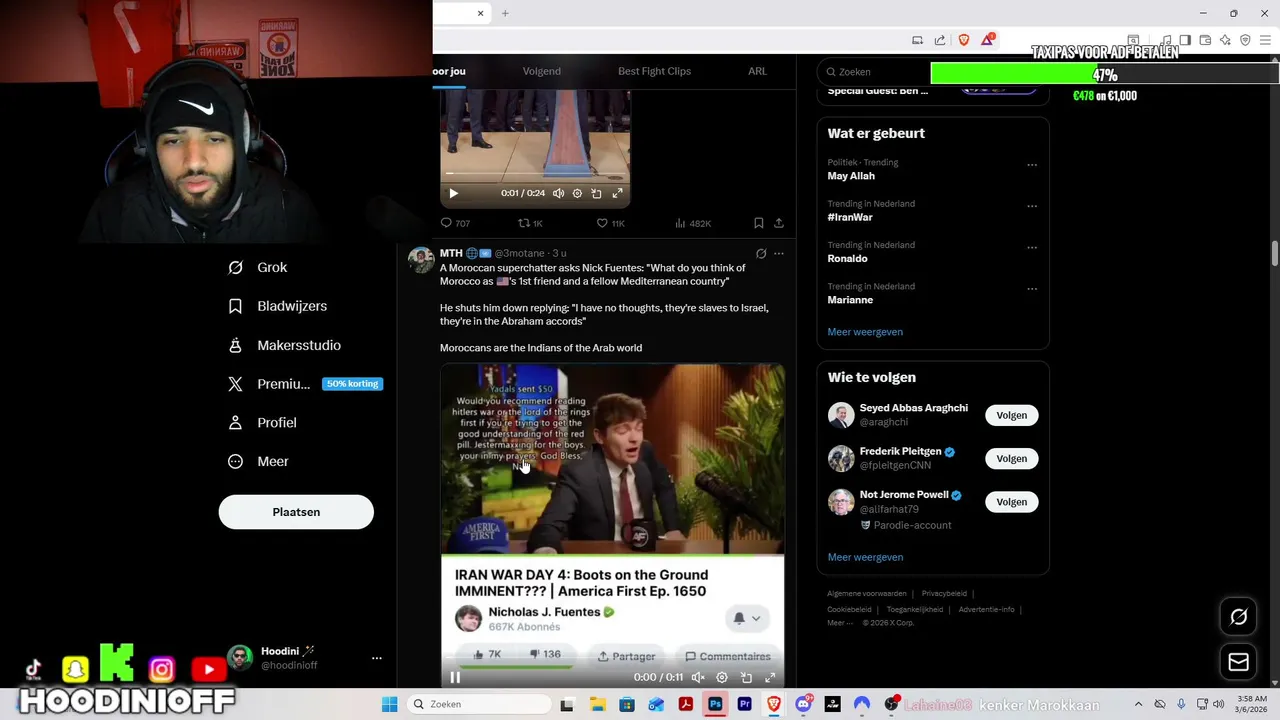Screen dimensions: 1280x720
Task: Open Premiere Pro from the taskbar
Action: 744,704
